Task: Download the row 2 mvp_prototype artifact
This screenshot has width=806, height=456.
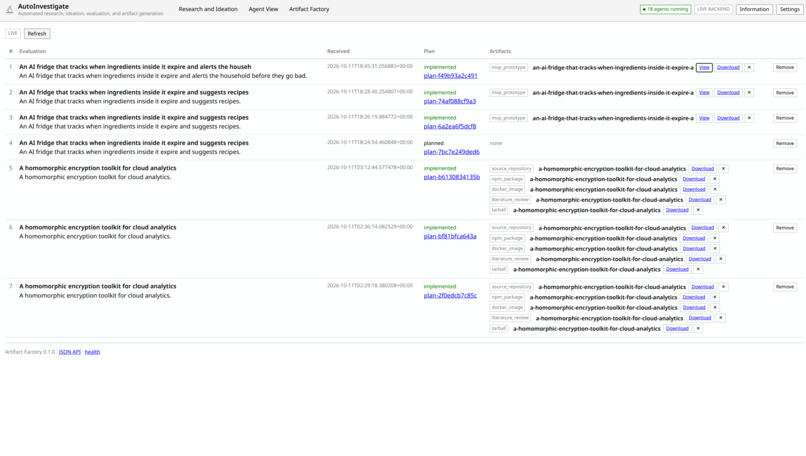Action: (x=728, y=93)
